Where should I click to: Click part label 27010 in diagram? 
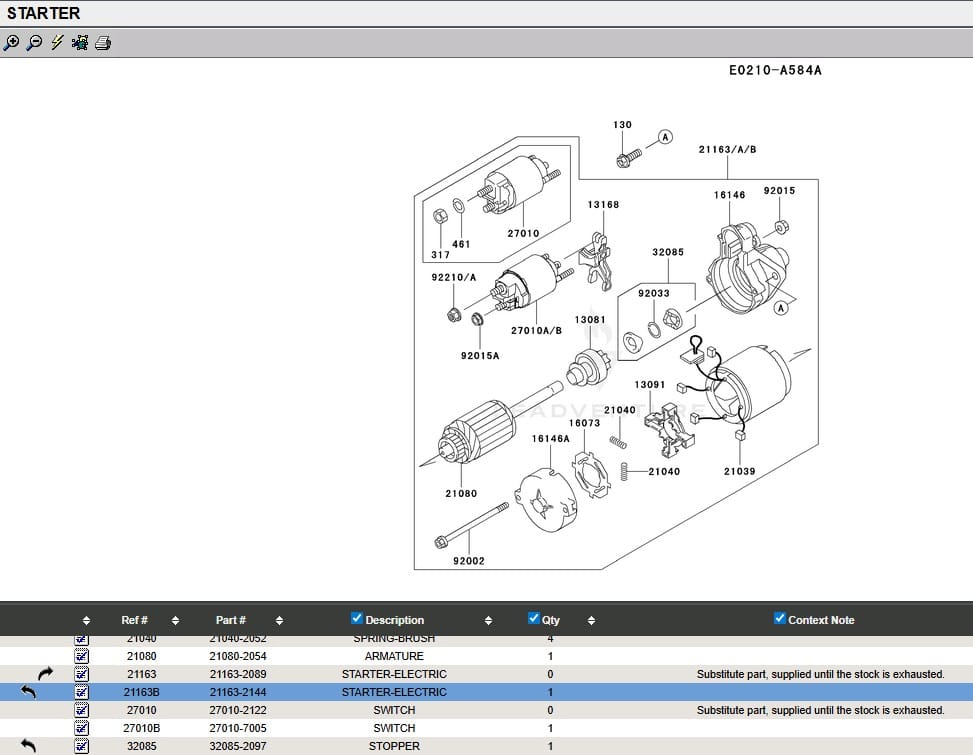pyautogui.click(x=523, y=234)
